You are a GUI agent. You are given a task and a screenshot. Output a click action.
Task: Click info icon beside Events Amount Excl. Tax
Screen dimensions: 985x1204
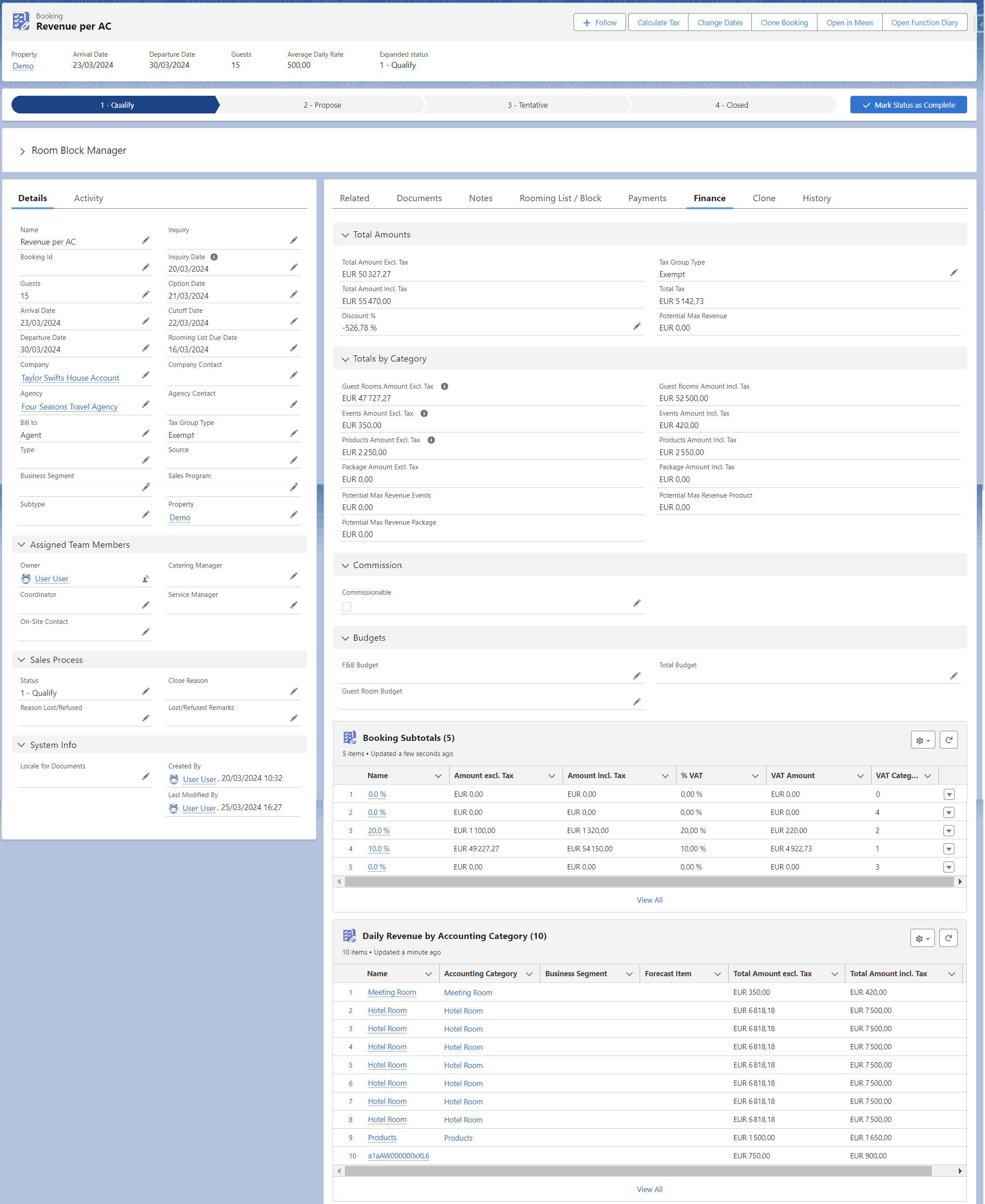coord(424,413)
